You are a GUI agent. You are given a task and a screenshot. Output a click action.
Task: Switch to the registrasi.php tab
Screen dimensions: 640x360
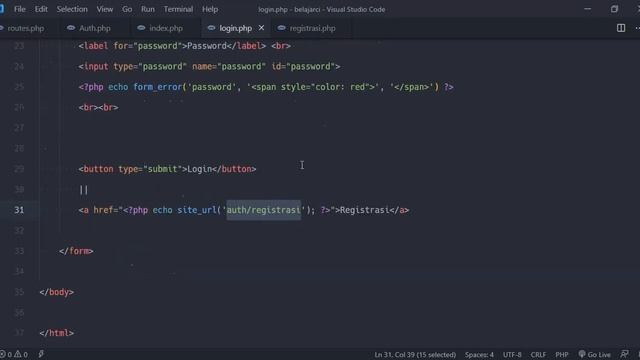312,28
